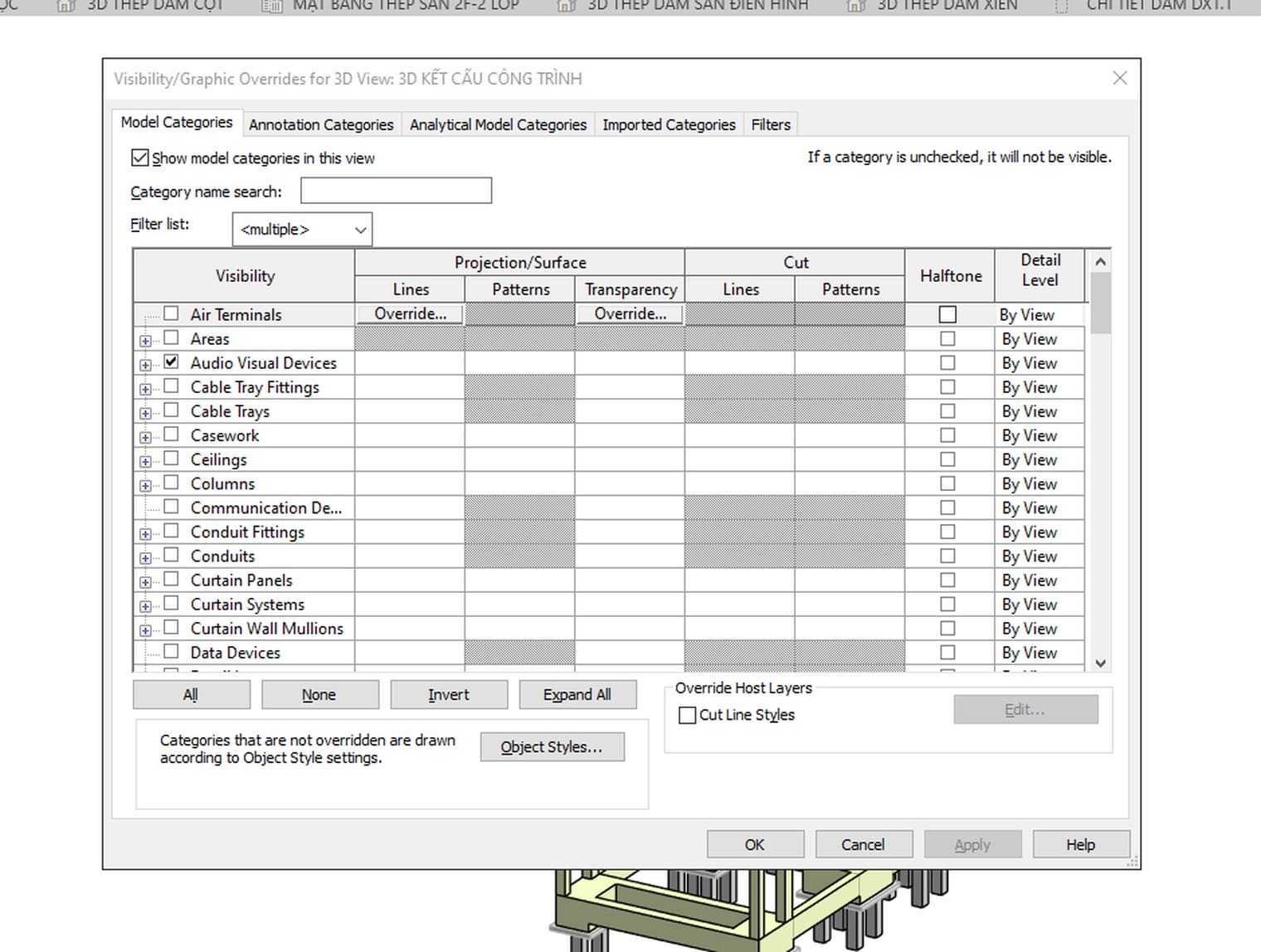Screen dimensions: 1261x952
Task: Open the Filter list dropdown
Action: click(302, 230)
